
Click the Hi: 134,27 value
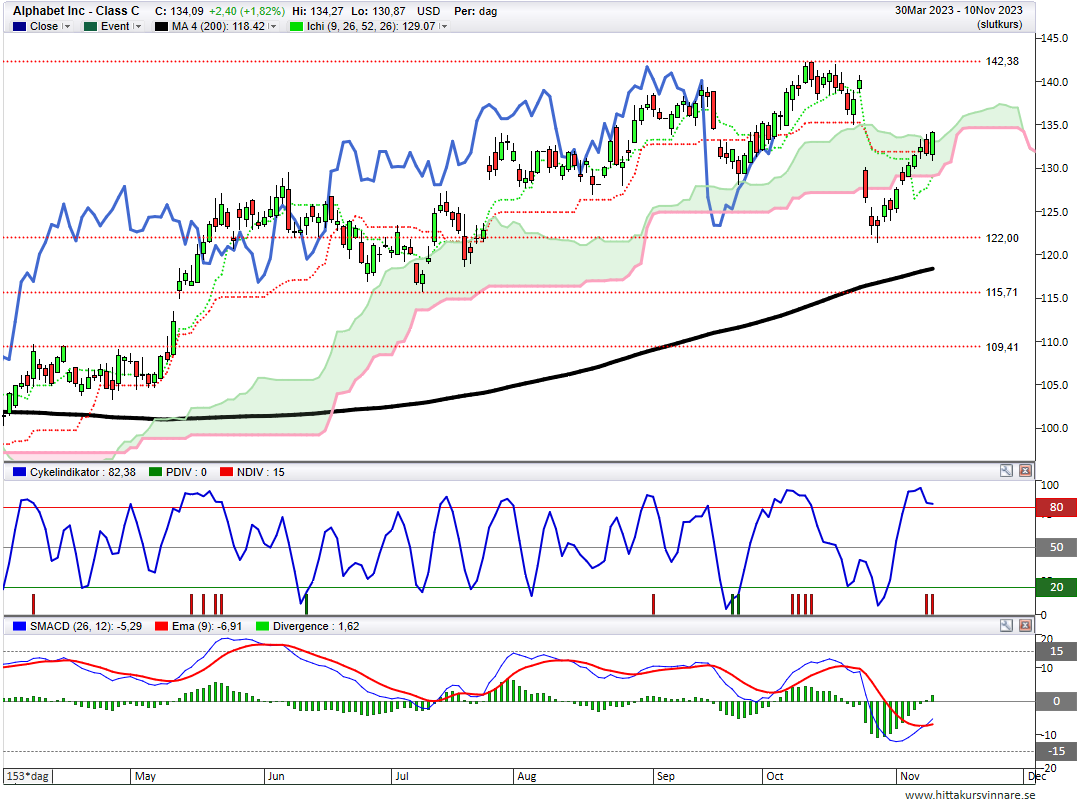tap(317, 11)
